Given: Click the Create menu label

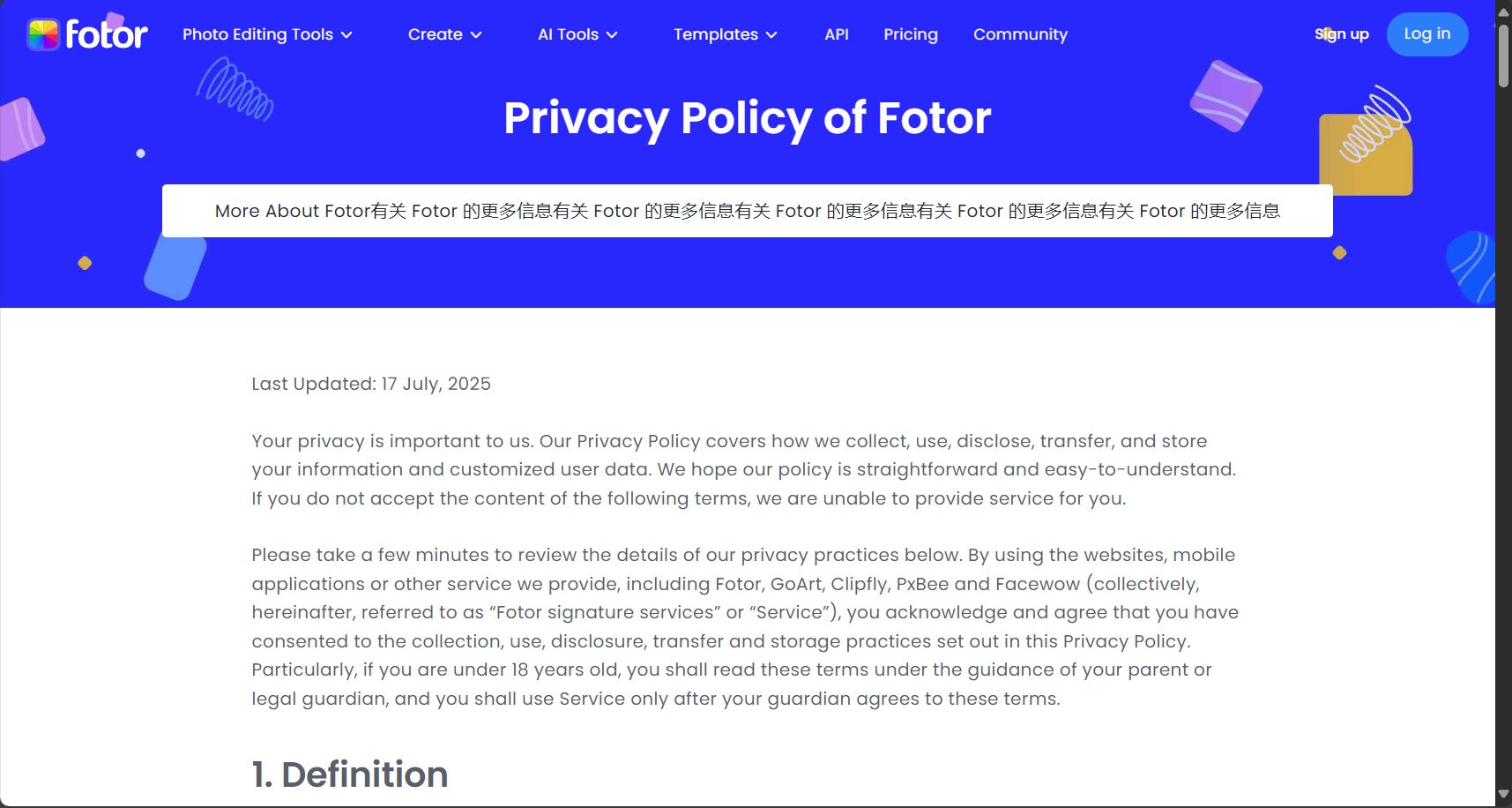Looking at the screenshot, I should click(436, 34).
